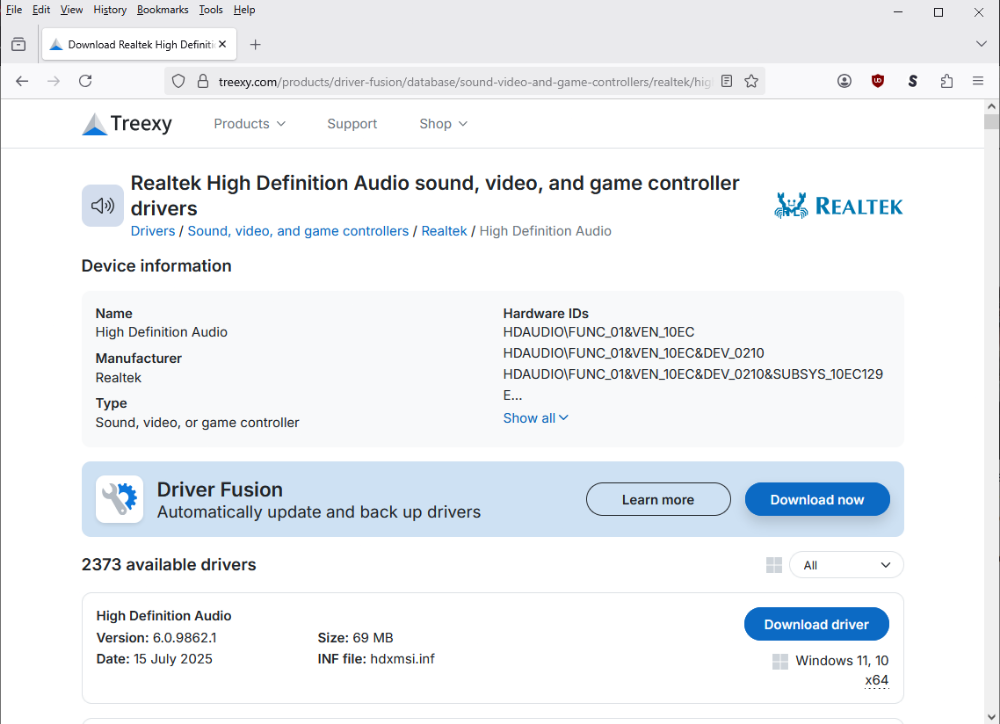Click the Realtek logo image
The height and width of the screenshot is (724, 1000).
pyautogui.click(x=839, y=206)
